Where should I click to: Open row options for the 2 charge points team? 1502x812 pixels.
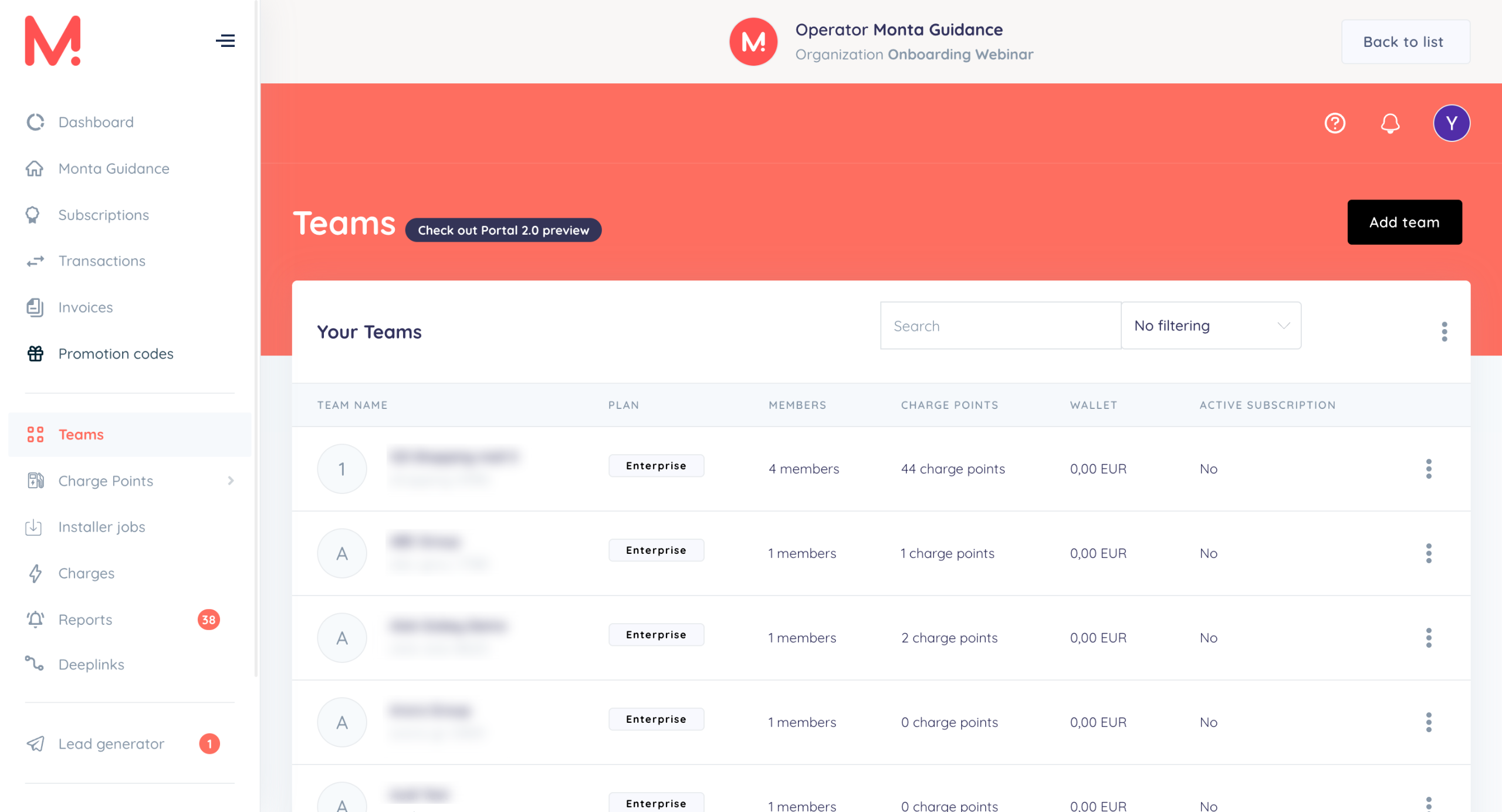click(1429, 638)
